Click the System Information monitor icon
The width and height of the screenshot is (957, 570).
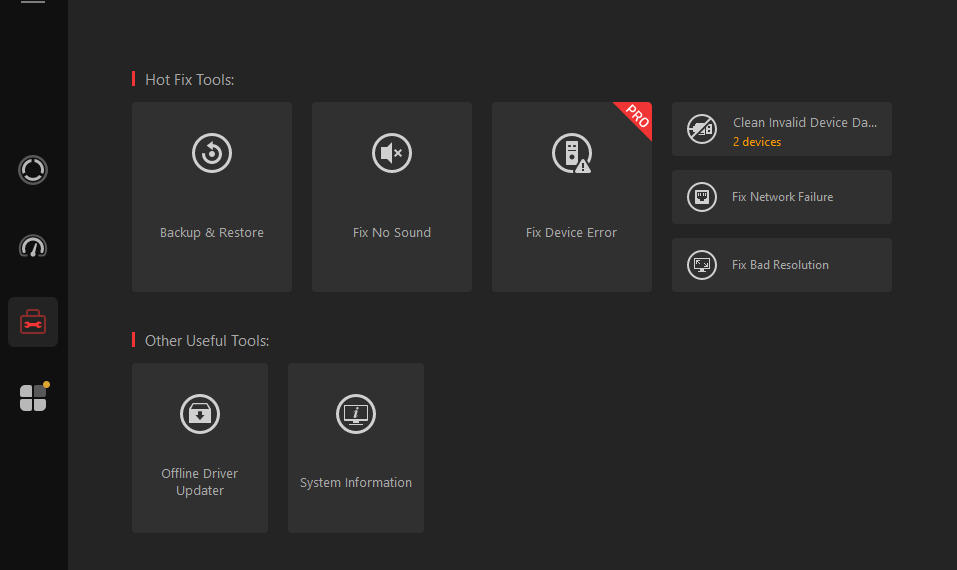click(x=356, y=414)
